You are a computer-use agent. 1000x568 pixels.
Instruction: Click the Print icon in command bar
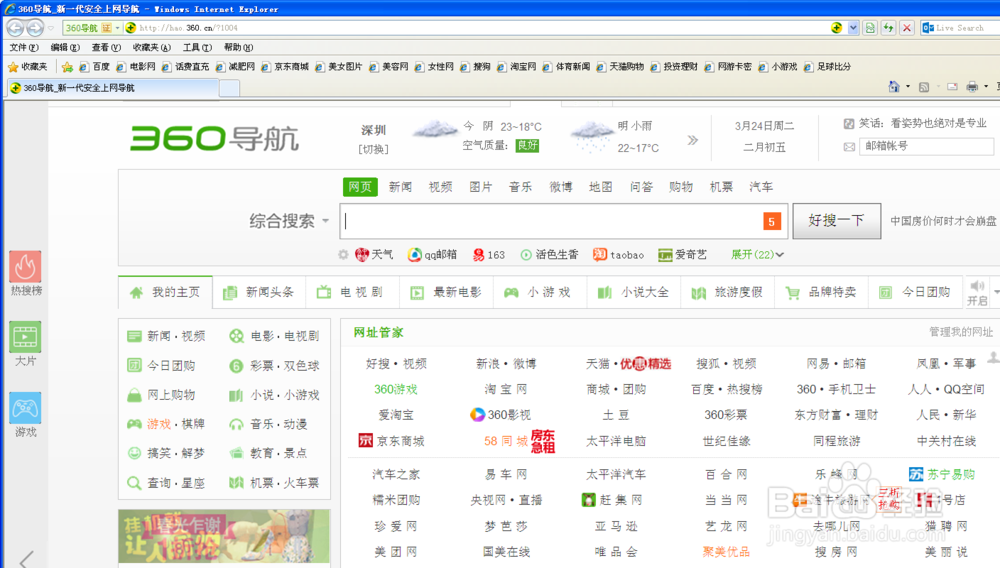click(x=972, y=87)
